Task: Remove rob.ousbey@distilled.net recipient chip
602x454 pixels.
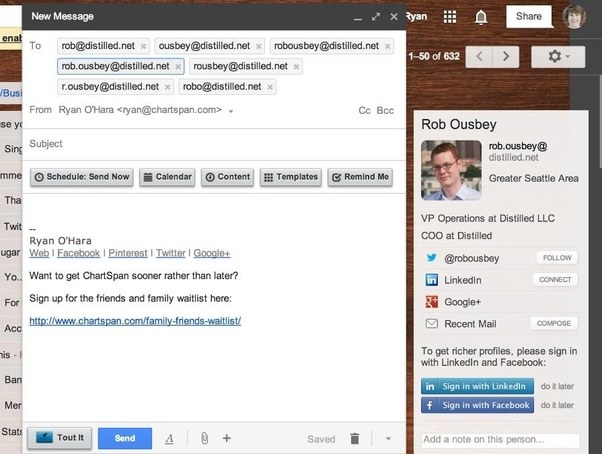Action: click(x=178, y=67)
